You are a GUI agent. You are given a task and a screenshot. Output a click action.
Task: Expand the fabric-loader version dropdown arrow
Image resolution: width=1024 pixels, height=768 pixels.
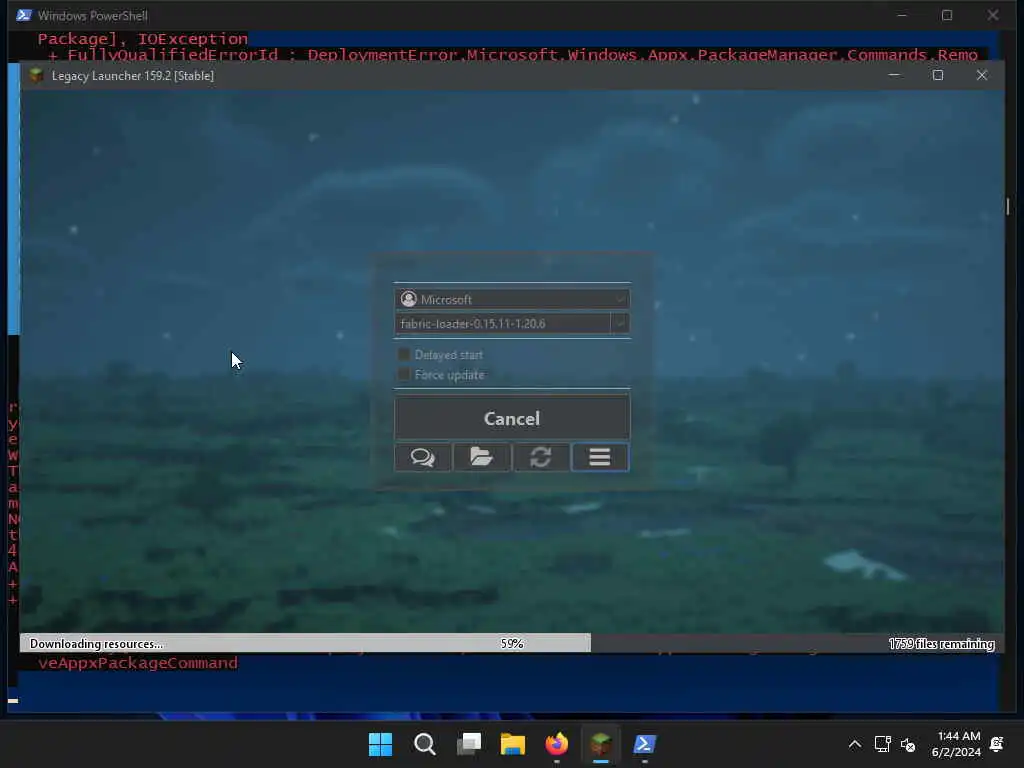point(620,323)
